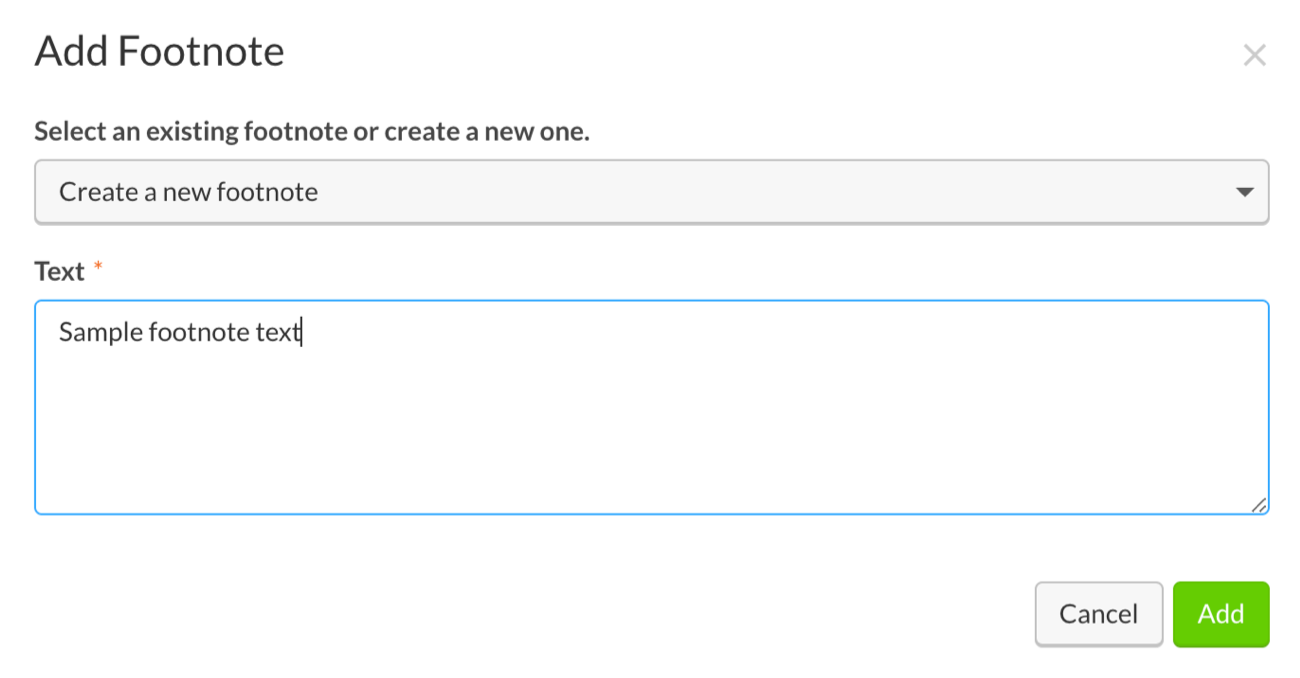
Task: Click the empty middle of the text area
Action: [x=651, y=420]
